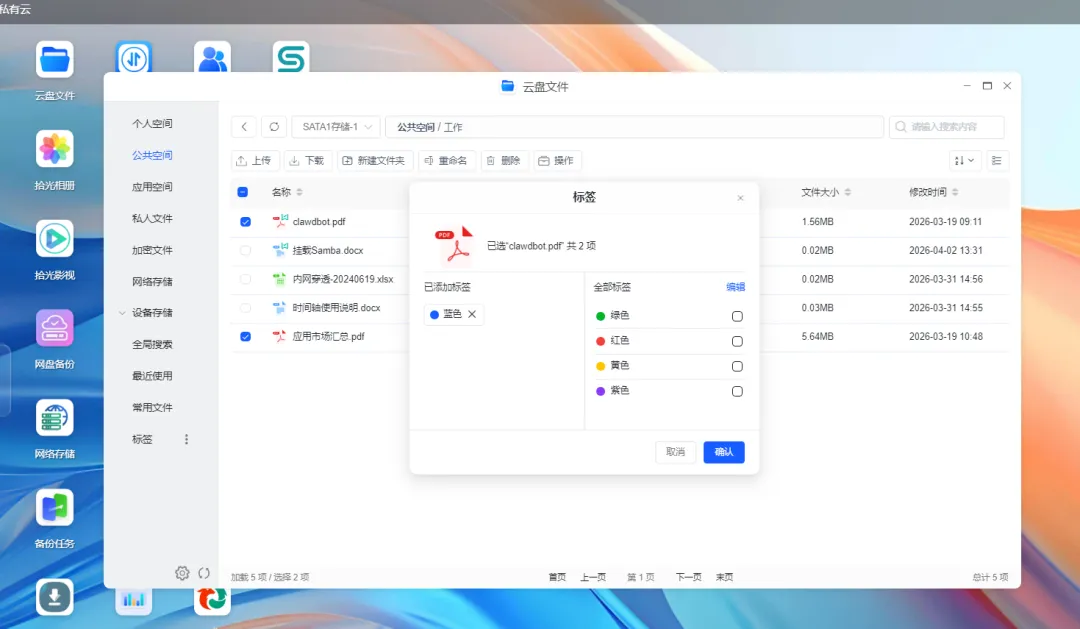
Task: Tick the 黄色 tag checkbox
Action: tap(737, 366)
